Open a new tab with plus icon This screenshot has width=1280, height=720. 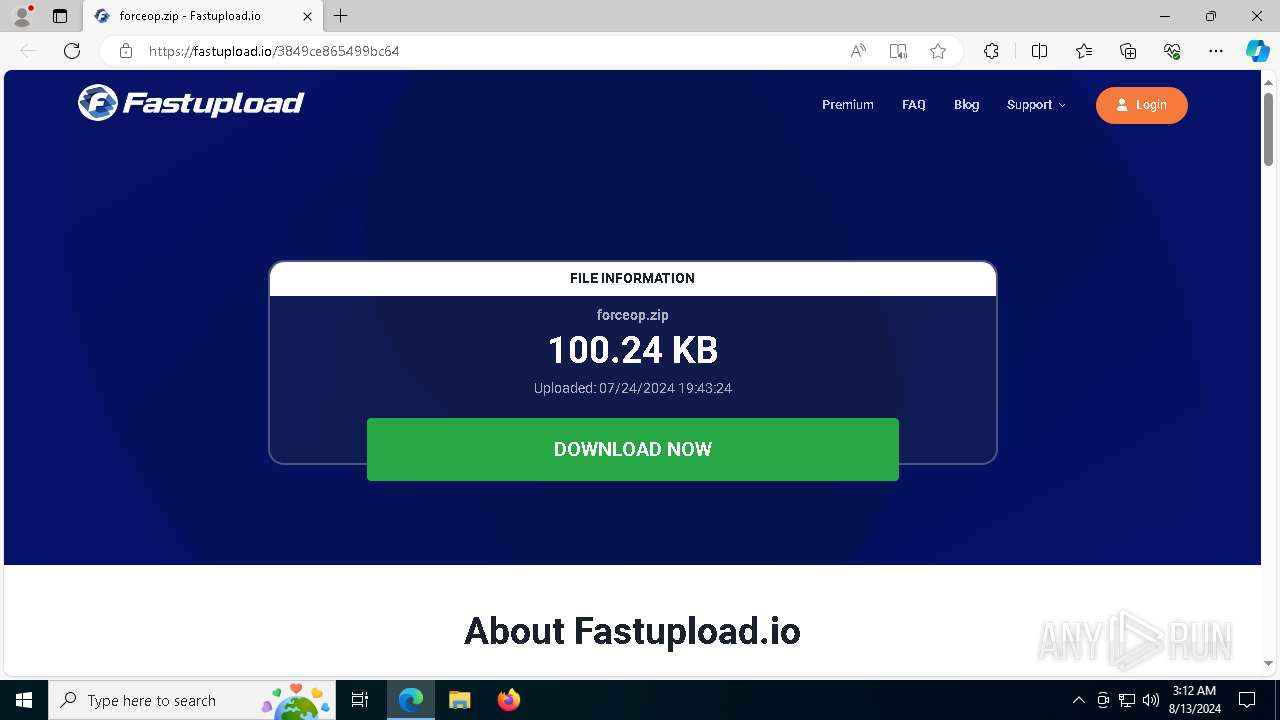coord(341,16)
